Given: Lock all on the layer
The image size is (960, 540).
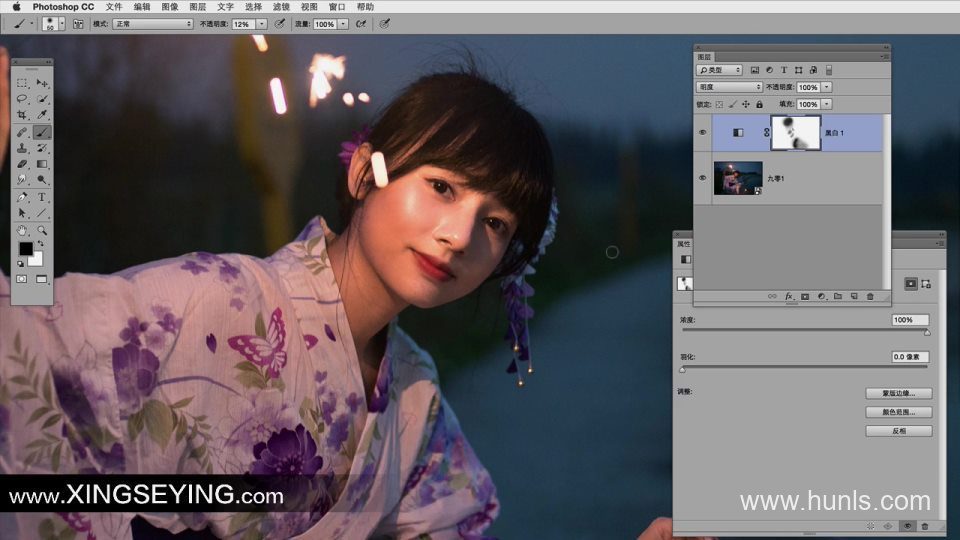Looking at the screenshot, I should point(759,105).
